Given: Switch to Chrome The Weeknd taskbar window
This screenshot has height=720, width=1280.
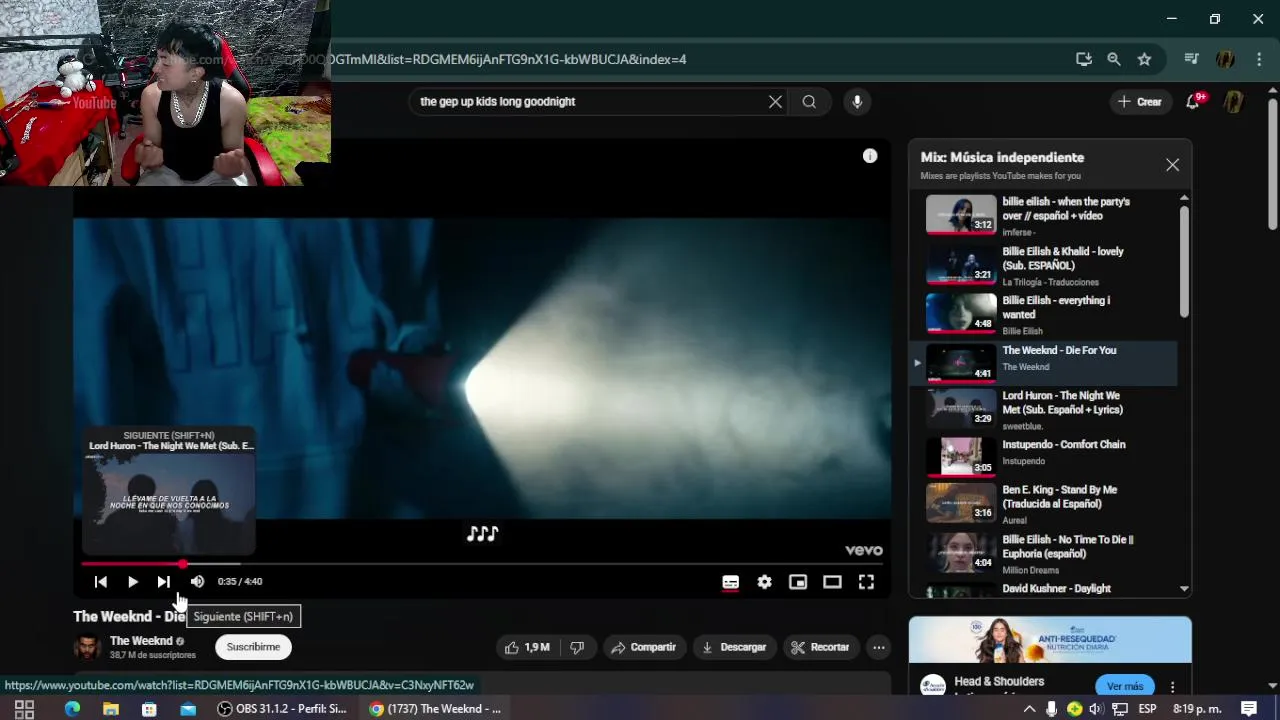Looking at the screenshot, I should click(x=435, y=709).
